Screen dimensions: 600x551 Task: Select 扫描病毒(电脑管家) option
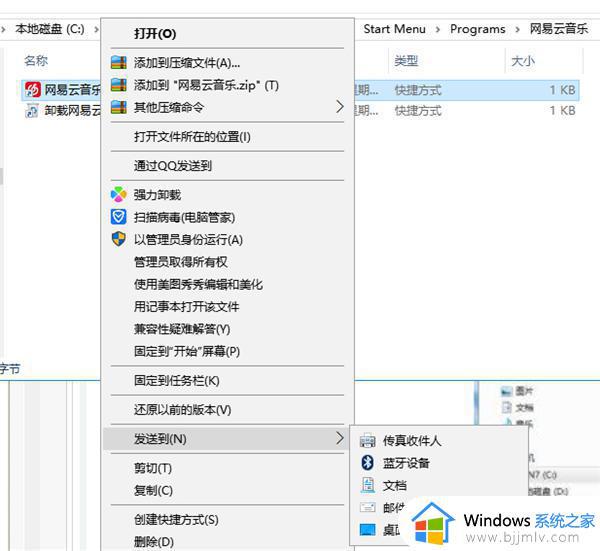[x=184, y=217]
